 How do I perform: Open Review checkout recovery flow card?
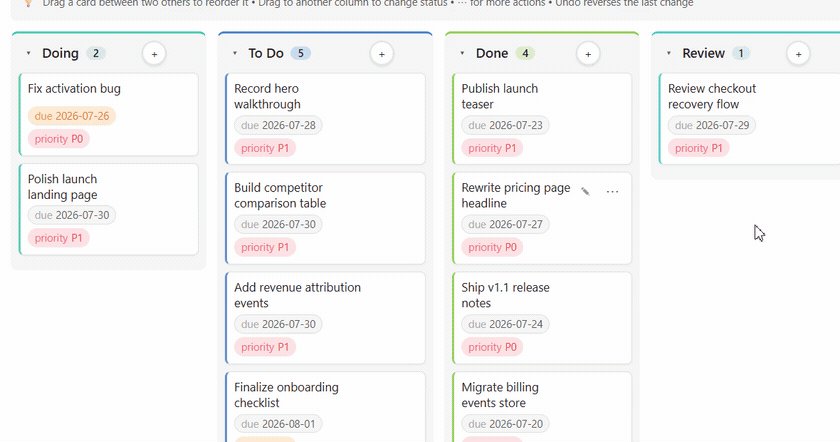[x=750, y=119]
